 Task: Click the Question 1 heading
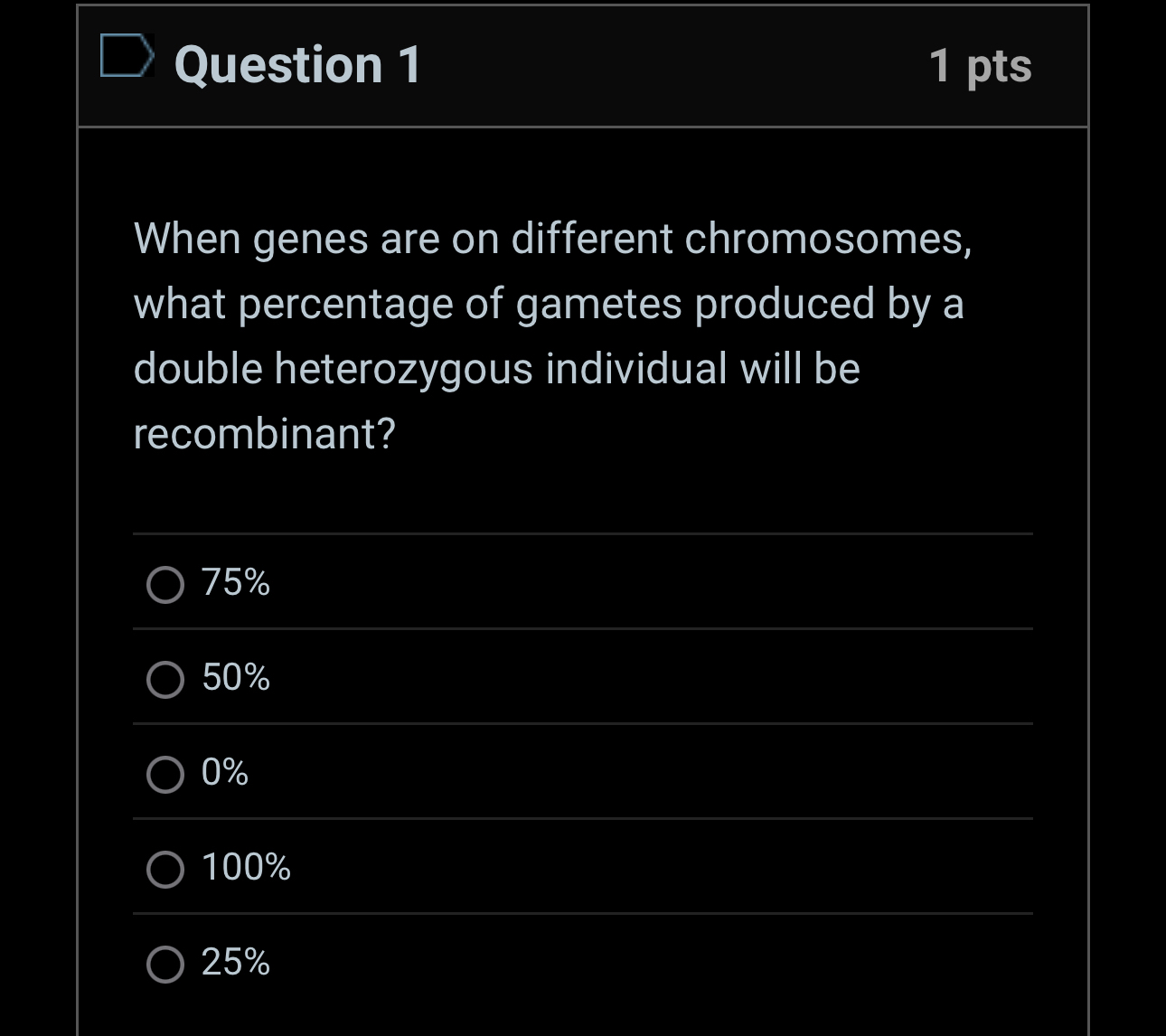pyautogui.click(x=296, y=65)
